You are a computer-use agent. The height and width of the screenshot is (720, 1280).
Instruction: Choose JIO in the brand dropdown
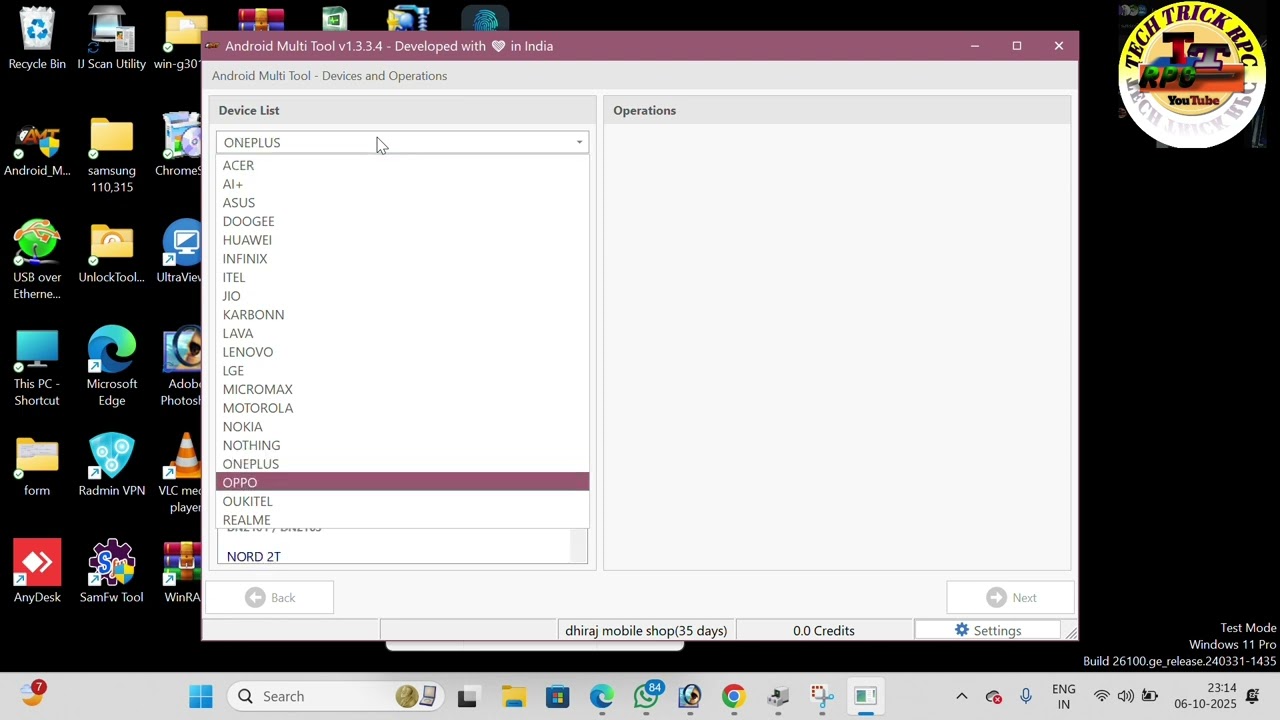tap(402, 296)
